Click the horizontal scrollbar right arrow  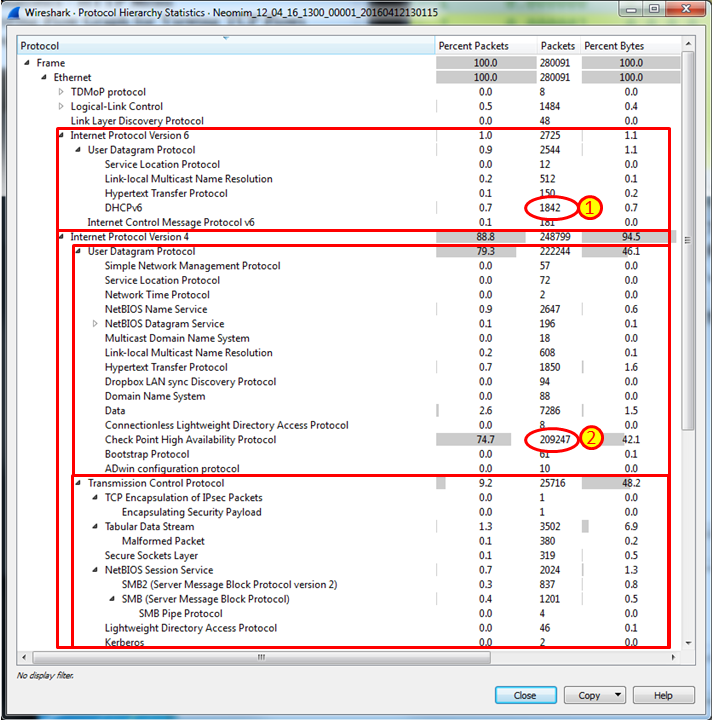pos(673,657)
